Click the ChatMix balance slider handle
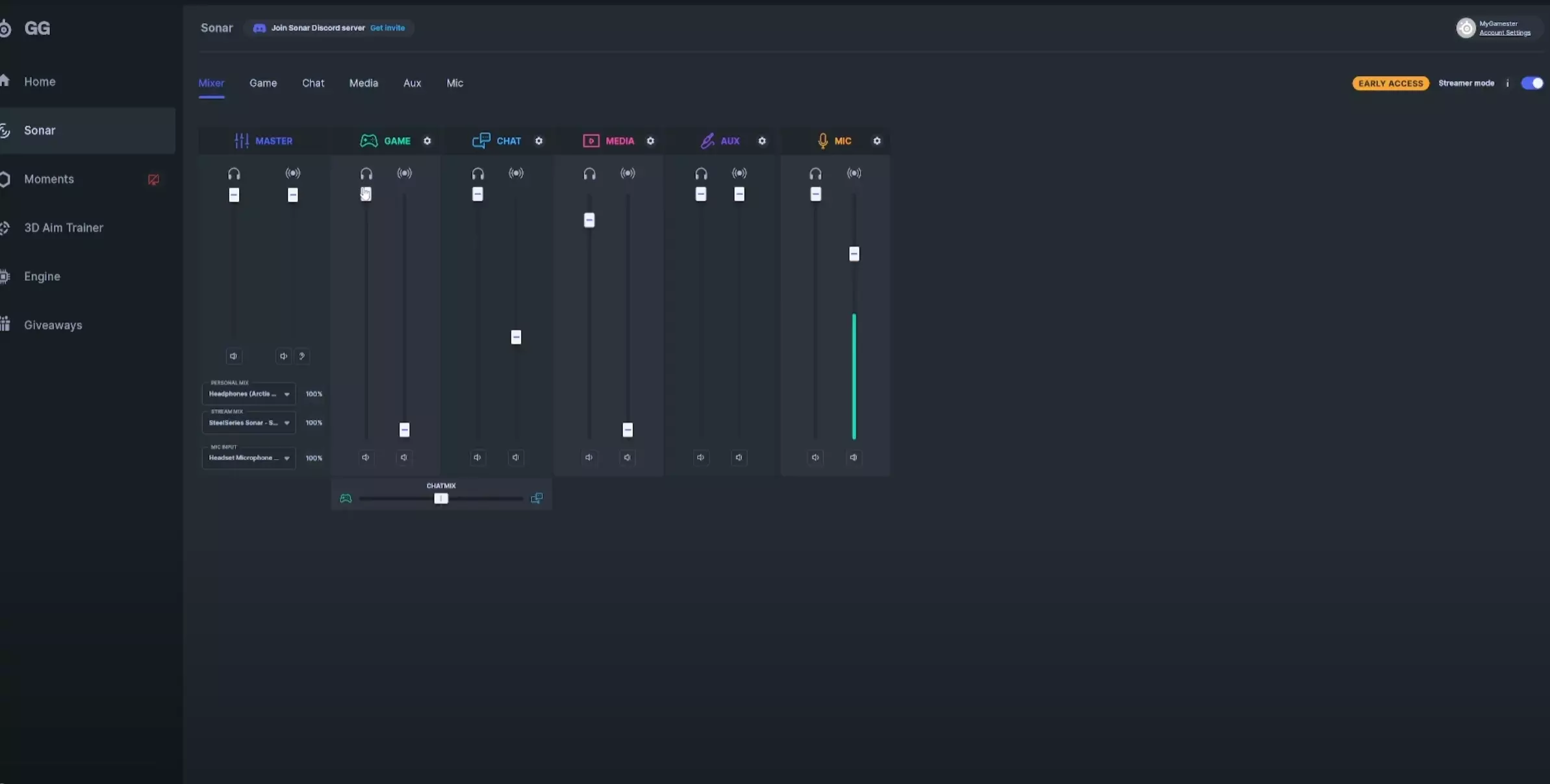1550x784 pixels. click(x=441, y=498)
